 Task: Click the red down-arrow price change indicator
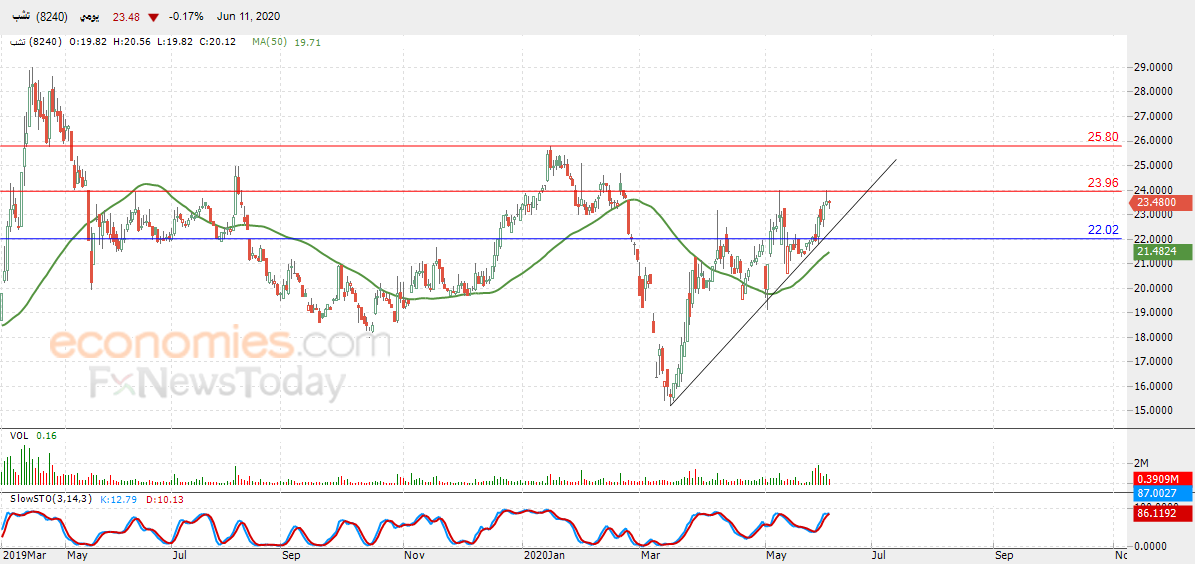[154, 18]
